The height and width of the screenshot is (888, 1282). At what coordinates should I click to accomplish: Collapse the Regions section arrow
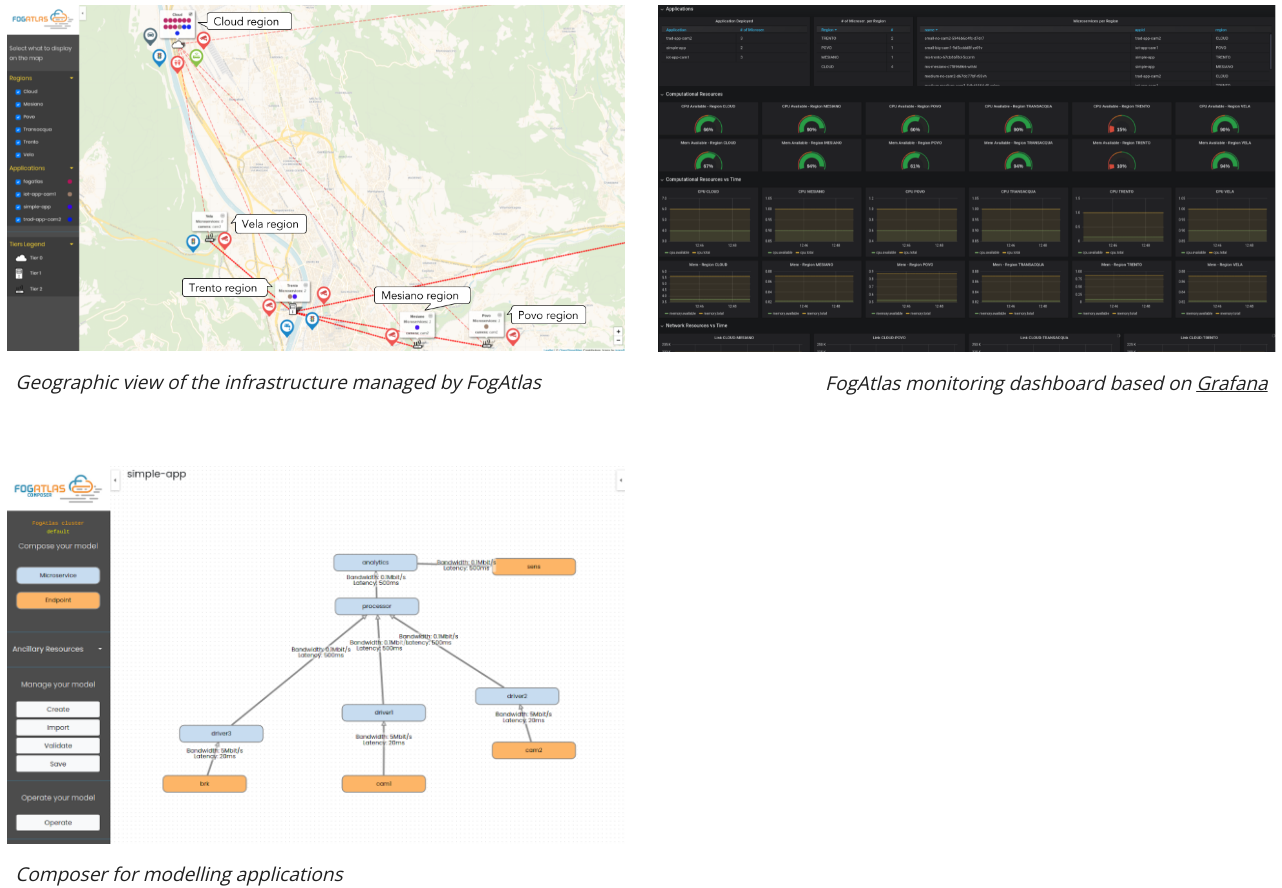tap(71, 77)
